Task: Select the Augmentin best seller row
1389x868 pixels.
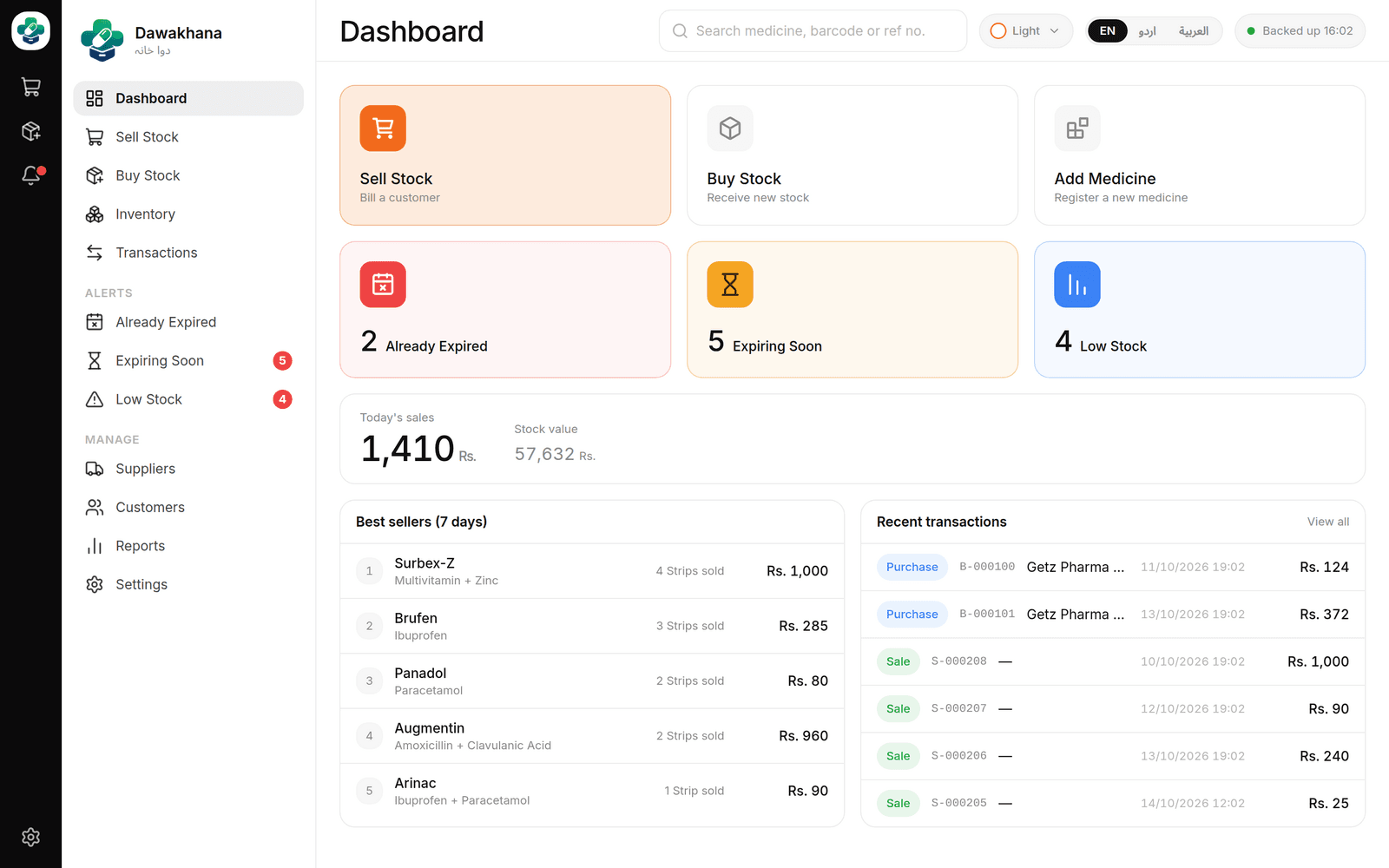Action: [592, 736]
